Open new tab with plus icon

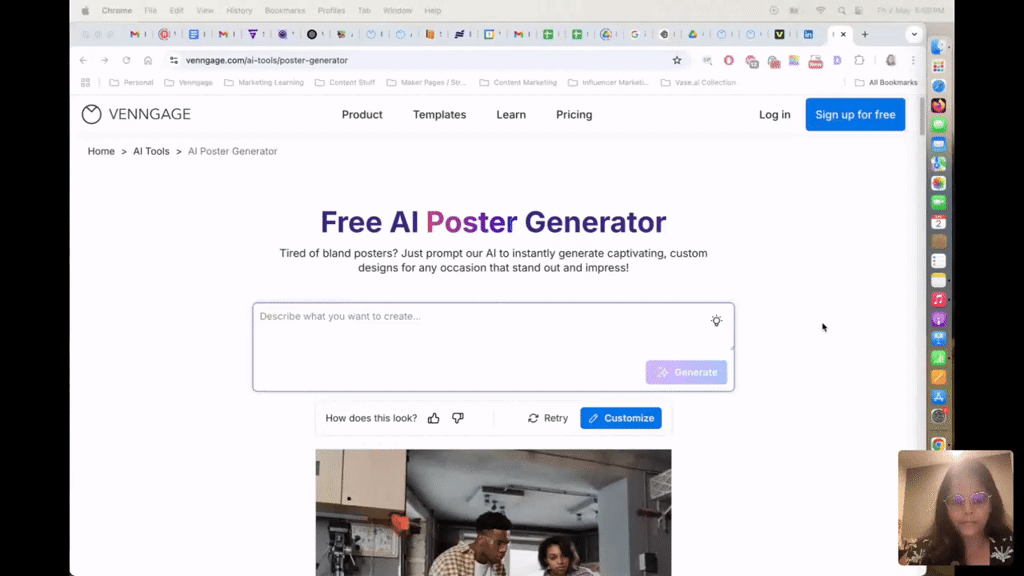click(865, 34)
